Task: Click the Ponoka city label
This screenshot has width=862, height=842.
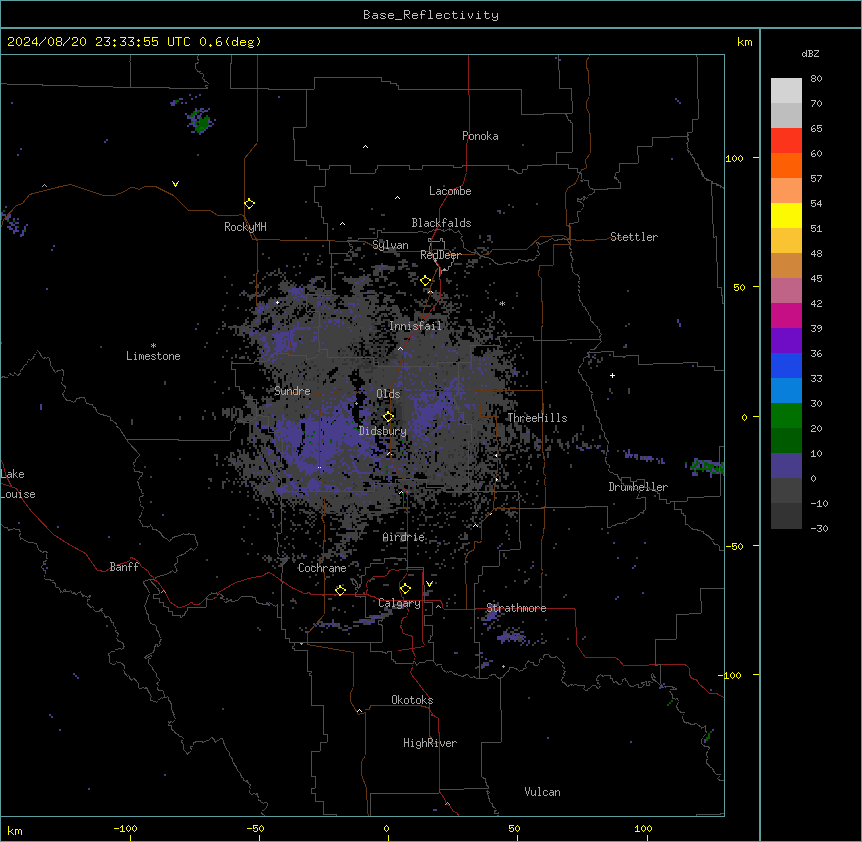Action: pyautogui.click(x=480, y=136)
